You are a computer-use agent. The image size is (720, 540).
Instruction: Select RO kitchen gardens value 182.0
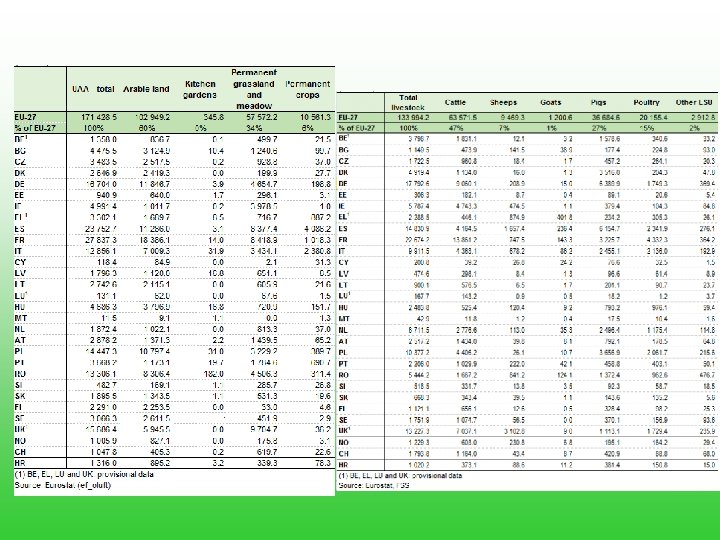214,374
